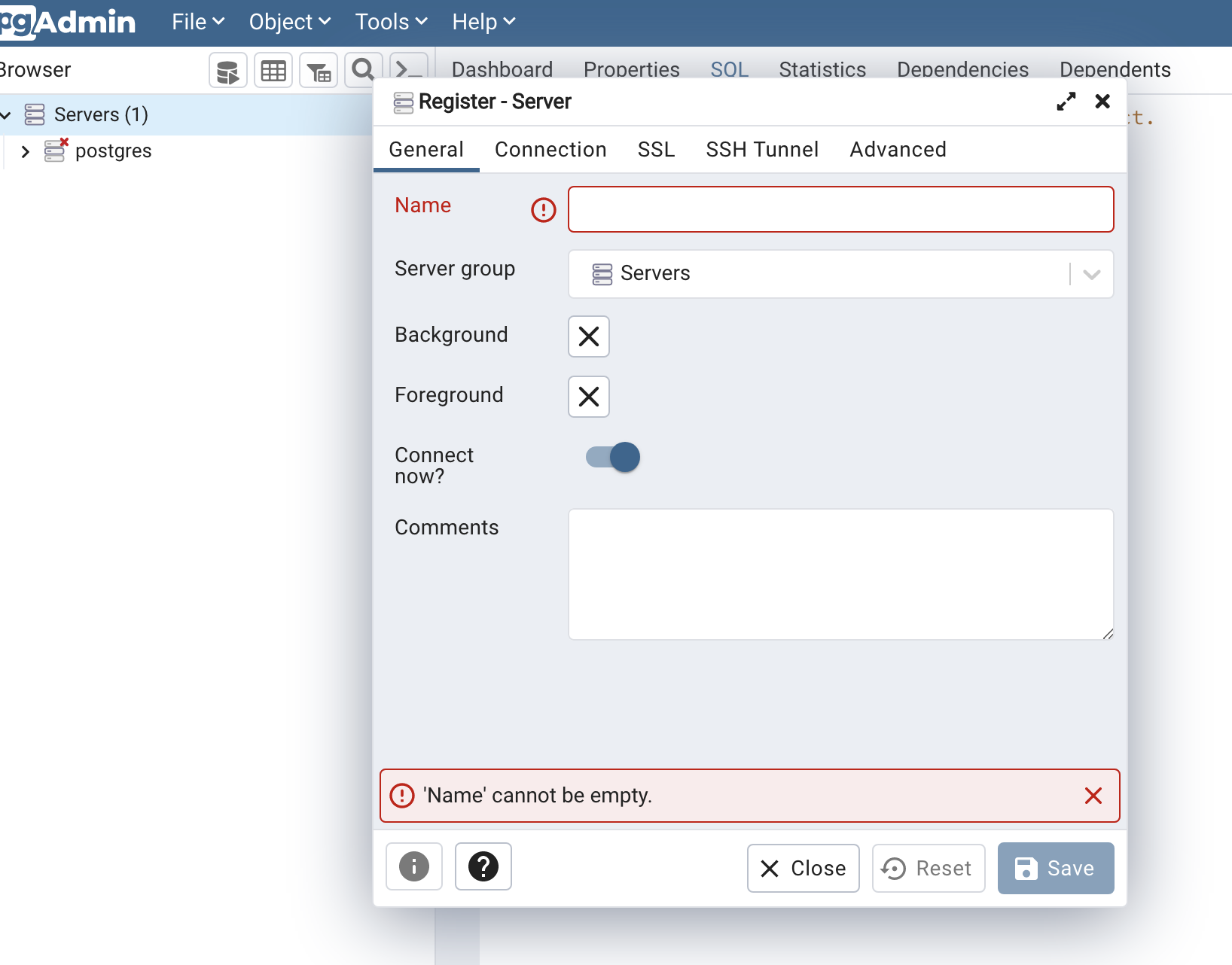1232x965 pixels.
Task: Switch to the SSH Tunnel tab
Action: 762,150
